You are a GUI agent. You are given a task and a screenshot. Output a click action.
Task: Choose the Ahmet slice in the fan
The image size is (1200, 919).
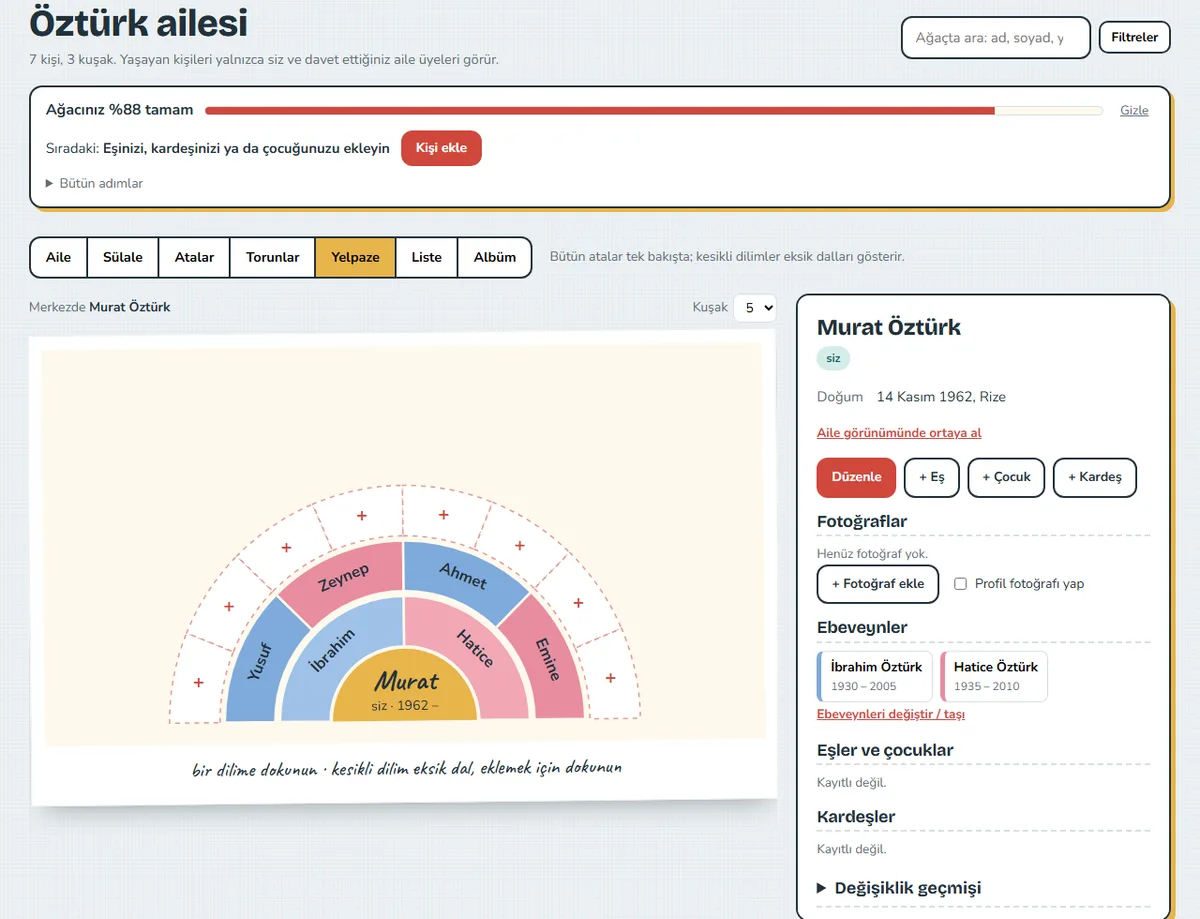(x=463, y=576)
